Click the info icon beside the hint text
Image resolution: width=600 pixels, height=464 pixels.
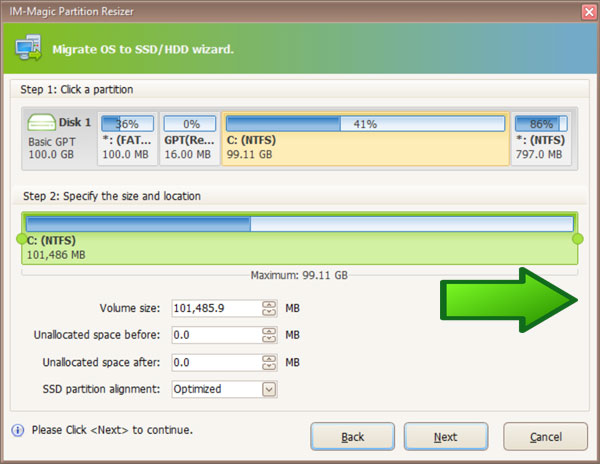pos(18,430)
